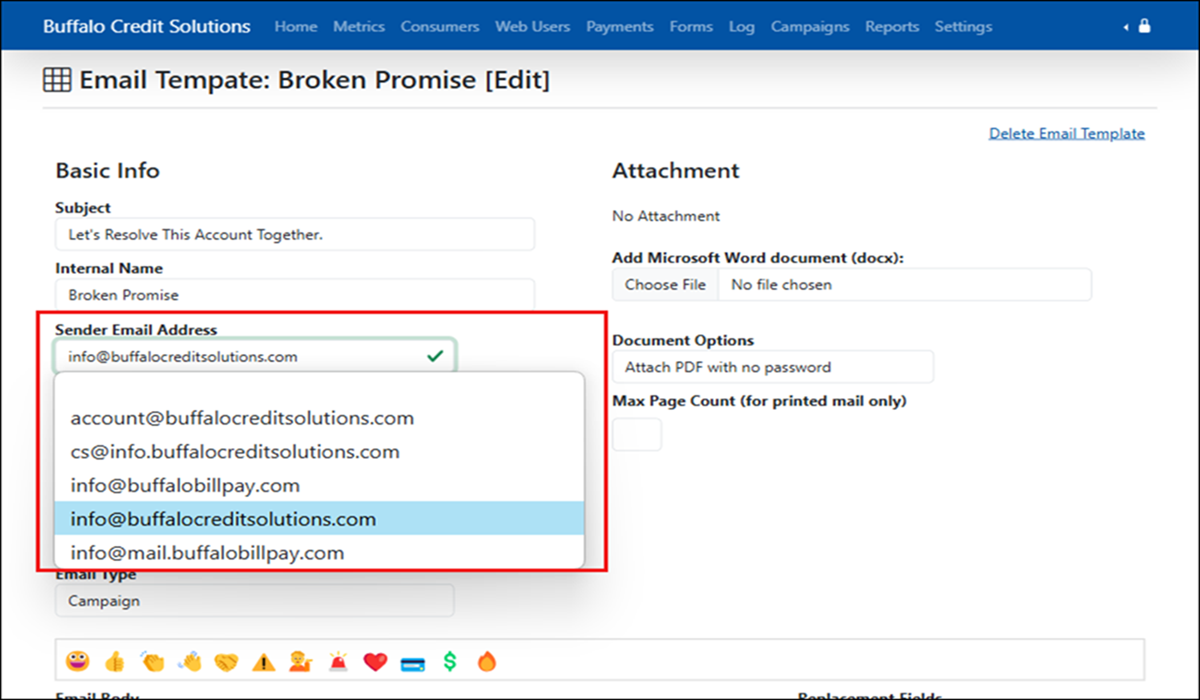Select account@buffalocreditsolutions.com sender option

319,418
